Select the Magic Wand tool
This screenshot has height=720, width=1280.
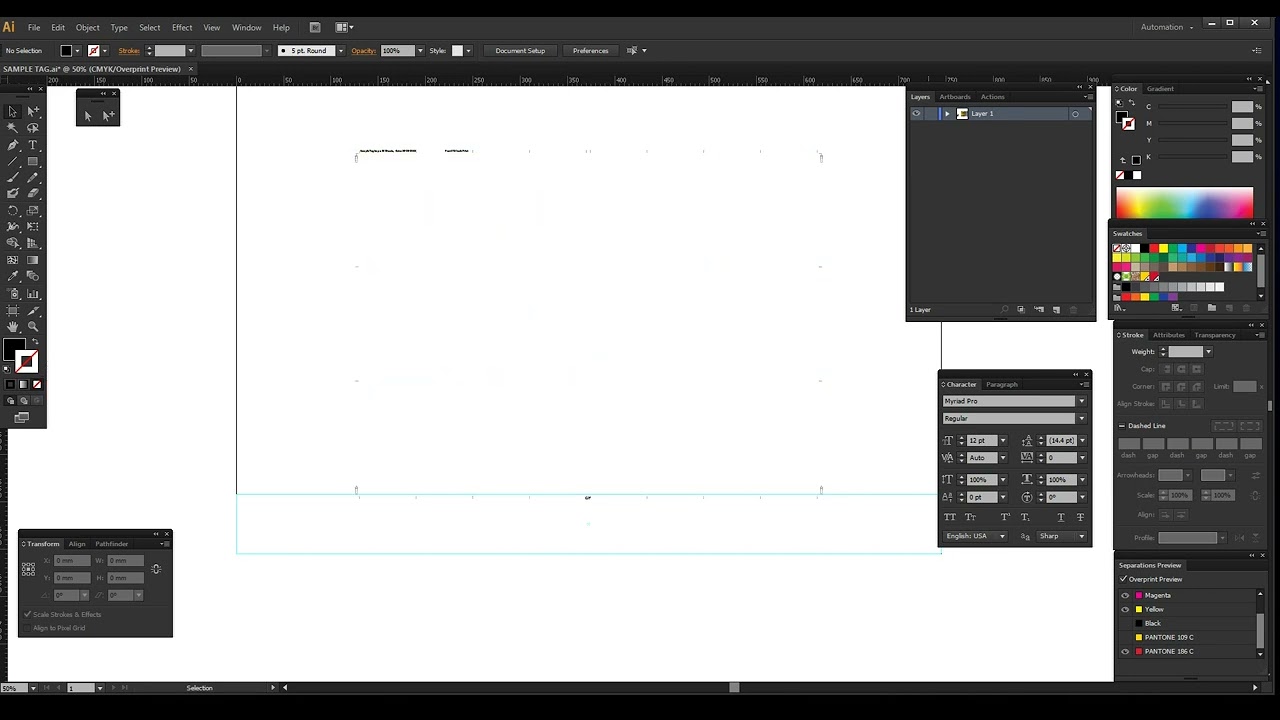(x=13, y=128)
